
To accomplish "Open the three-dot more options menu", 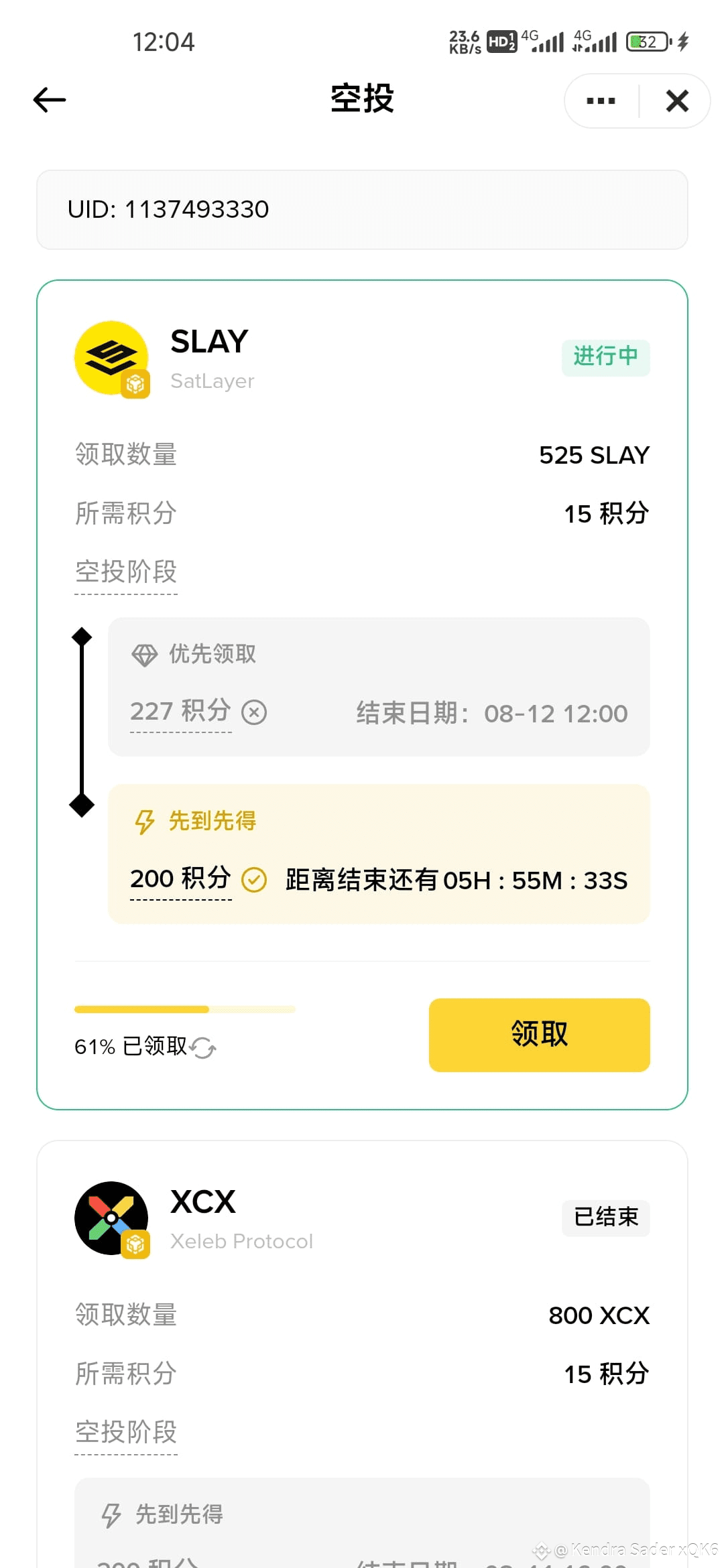I will (x=601, y=101).
